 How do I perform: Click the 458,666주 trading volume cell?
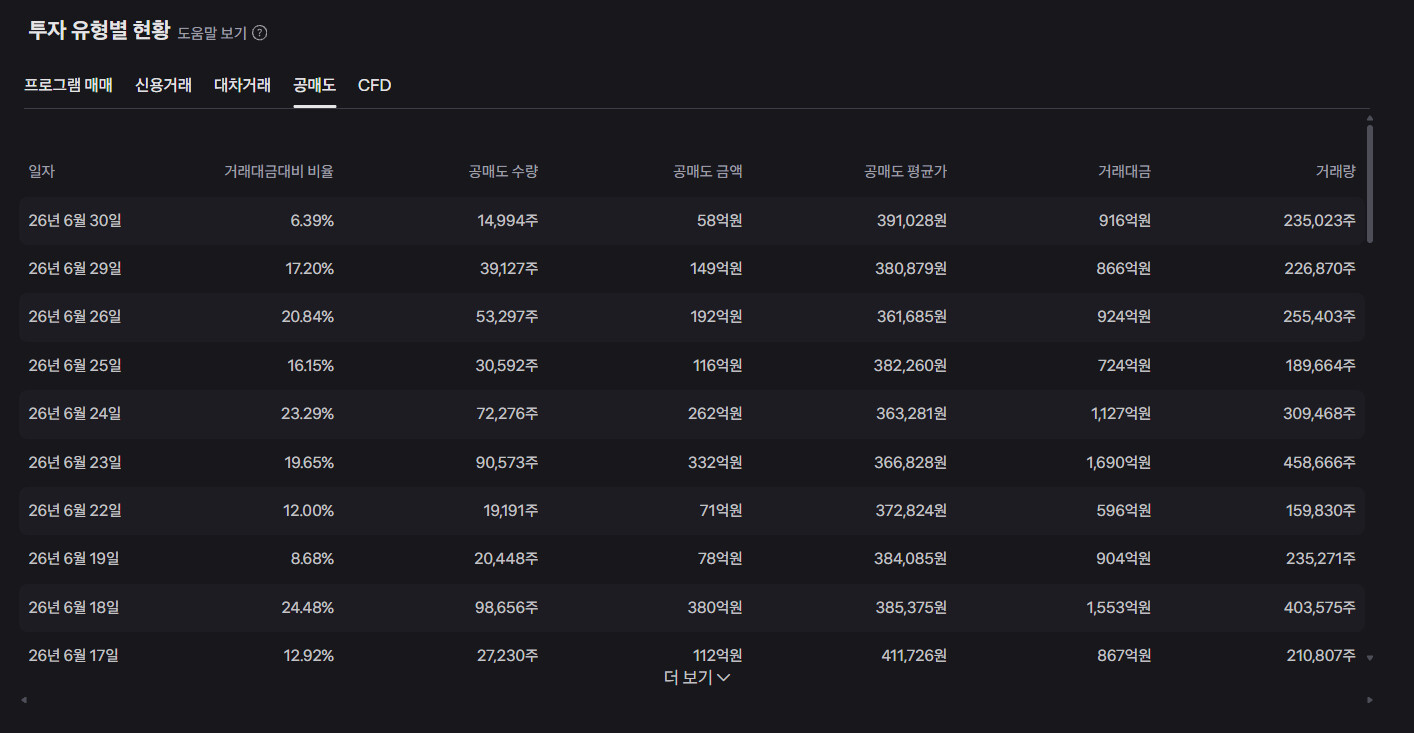pyautogui.click(x=1320, y=462)
